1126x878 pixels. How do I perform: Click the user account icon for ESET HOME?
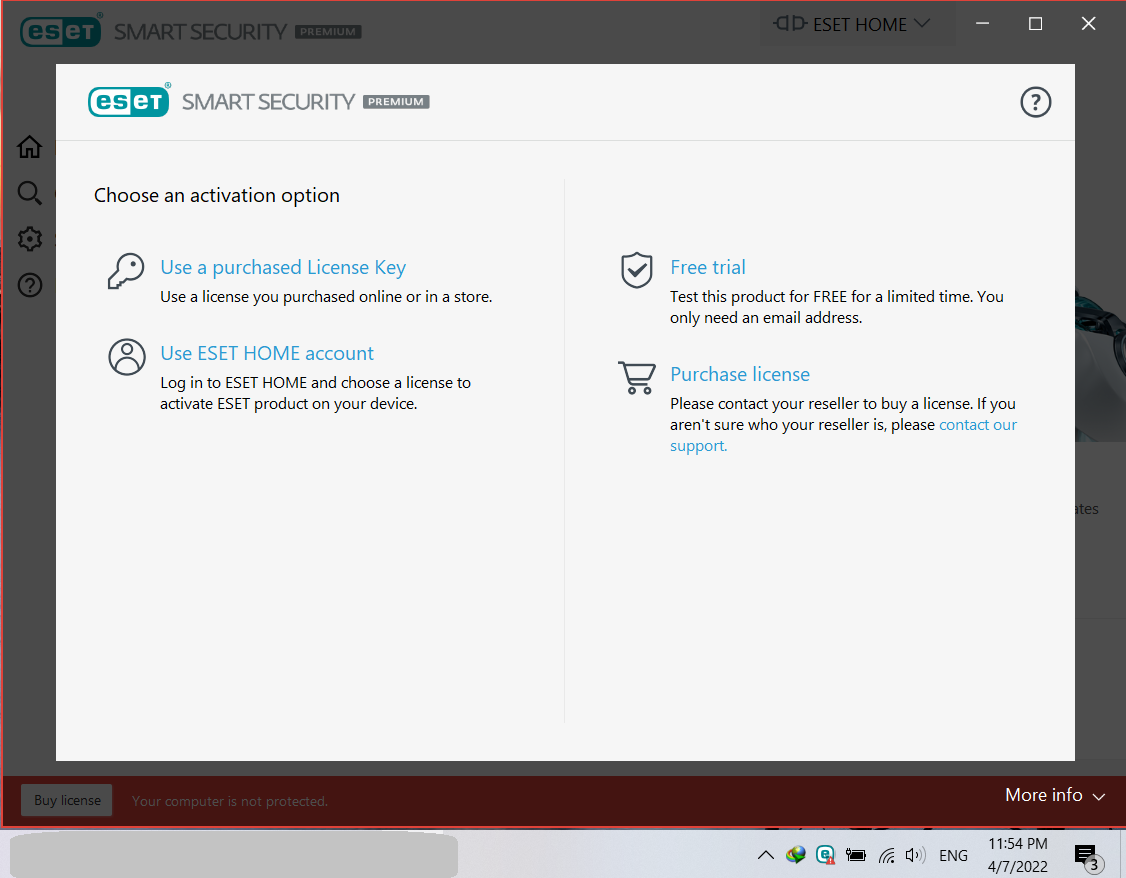pyautogui.click(x=127, y=357)
